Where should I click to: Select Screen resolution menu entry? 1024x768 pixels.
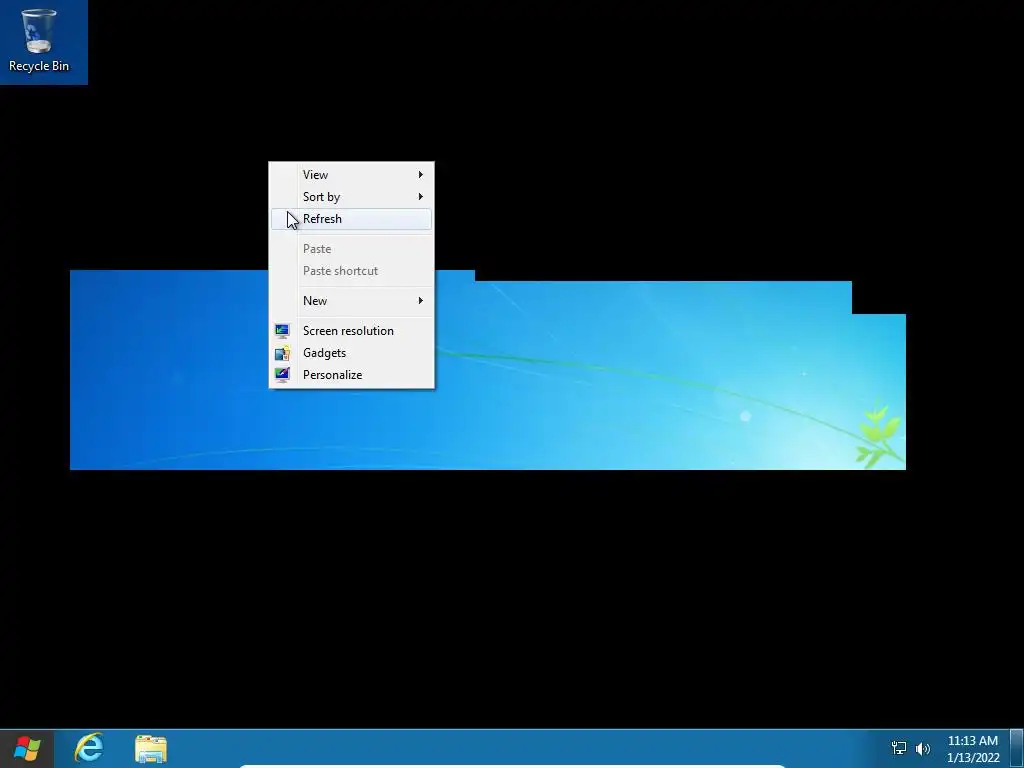[351, 330]
